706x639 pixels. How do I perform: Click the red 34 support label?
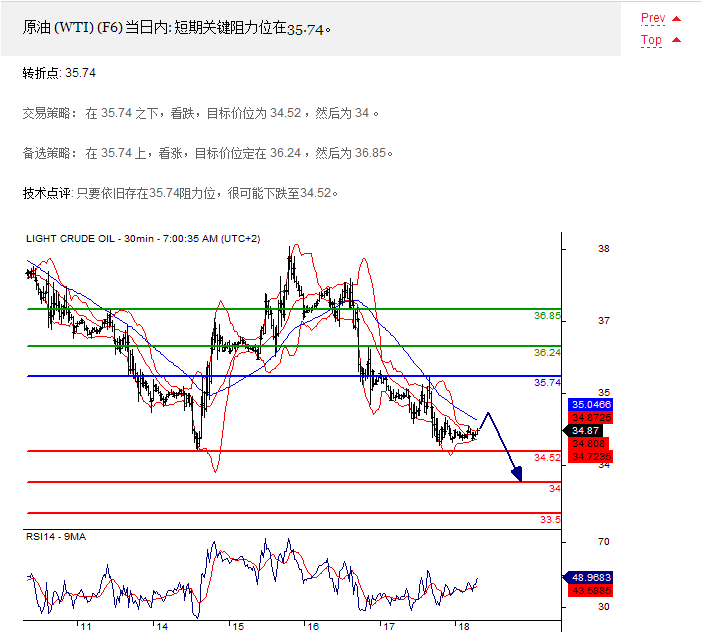(555, 489)
